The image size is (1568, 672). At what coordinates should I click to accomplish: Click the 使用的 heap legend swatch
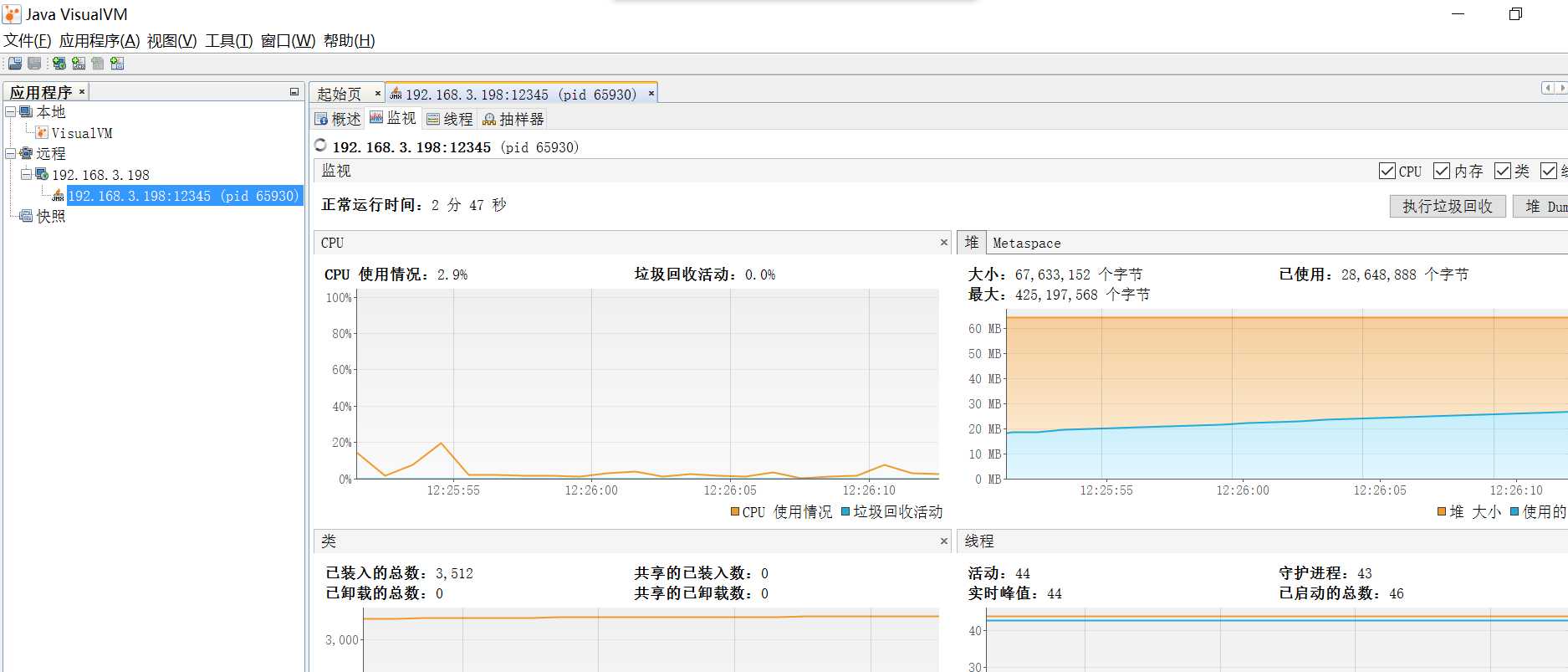tap(1514, 511)
